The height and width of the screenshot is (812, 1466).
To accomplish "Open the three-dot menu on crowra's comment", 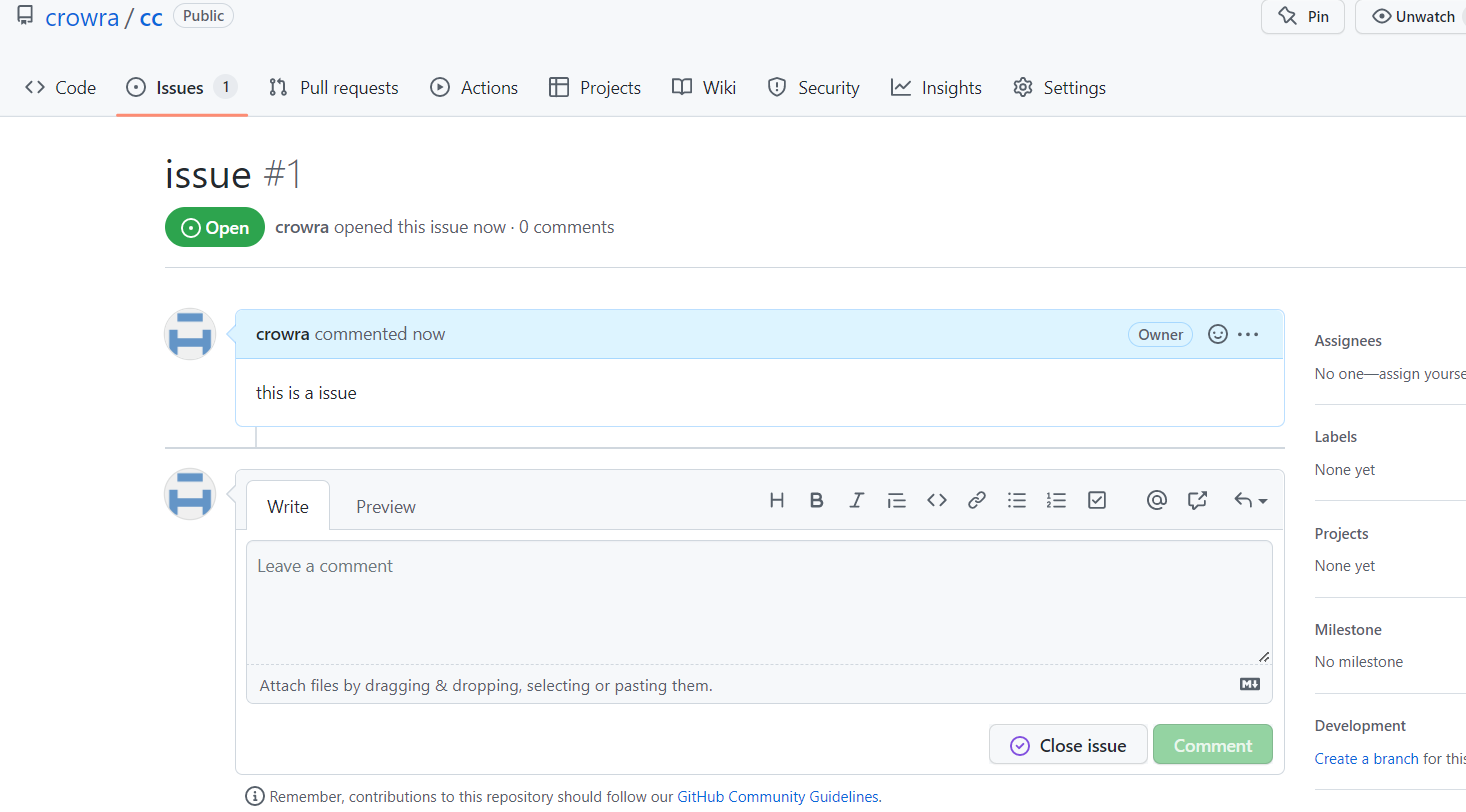I will point(1248,334).
